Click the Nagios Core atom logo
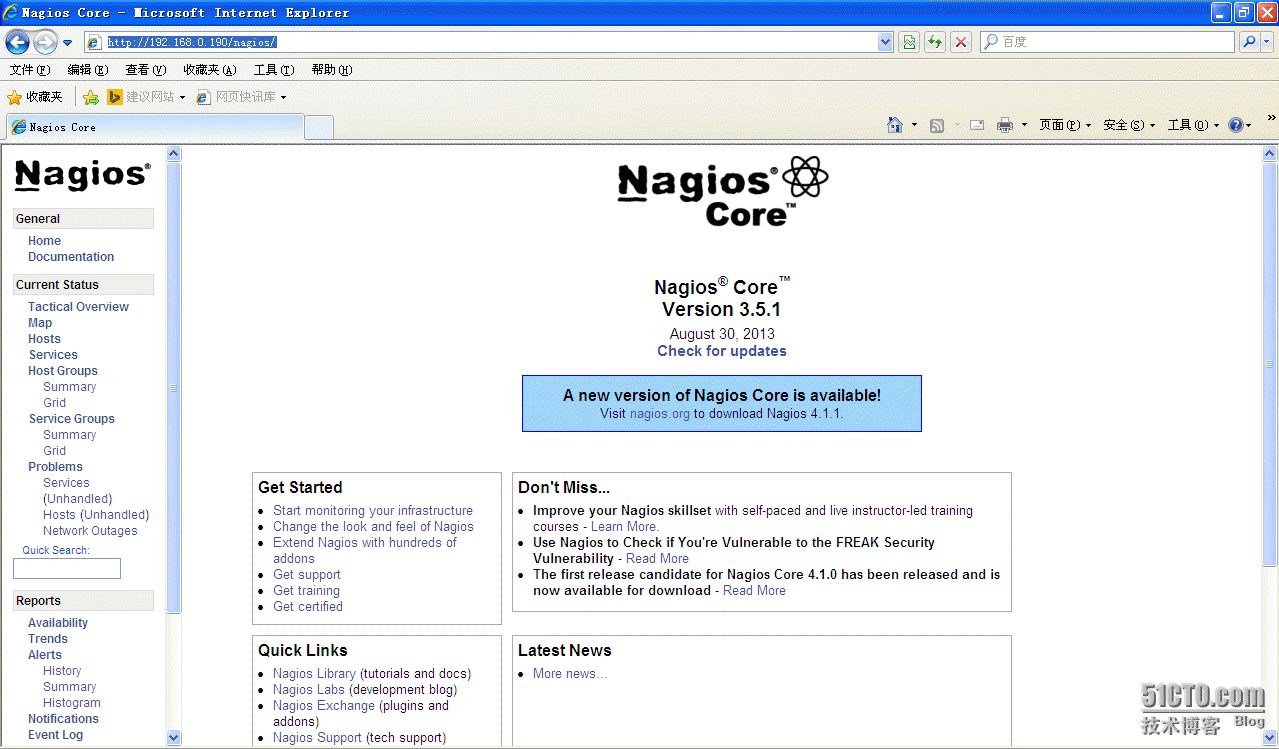The image size is (1279, 749). [805, 178]
